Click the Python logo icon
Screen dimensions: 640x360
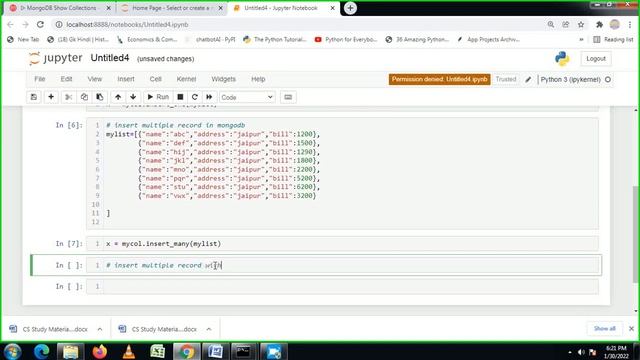pyautogui.click(x=562, y=59)
